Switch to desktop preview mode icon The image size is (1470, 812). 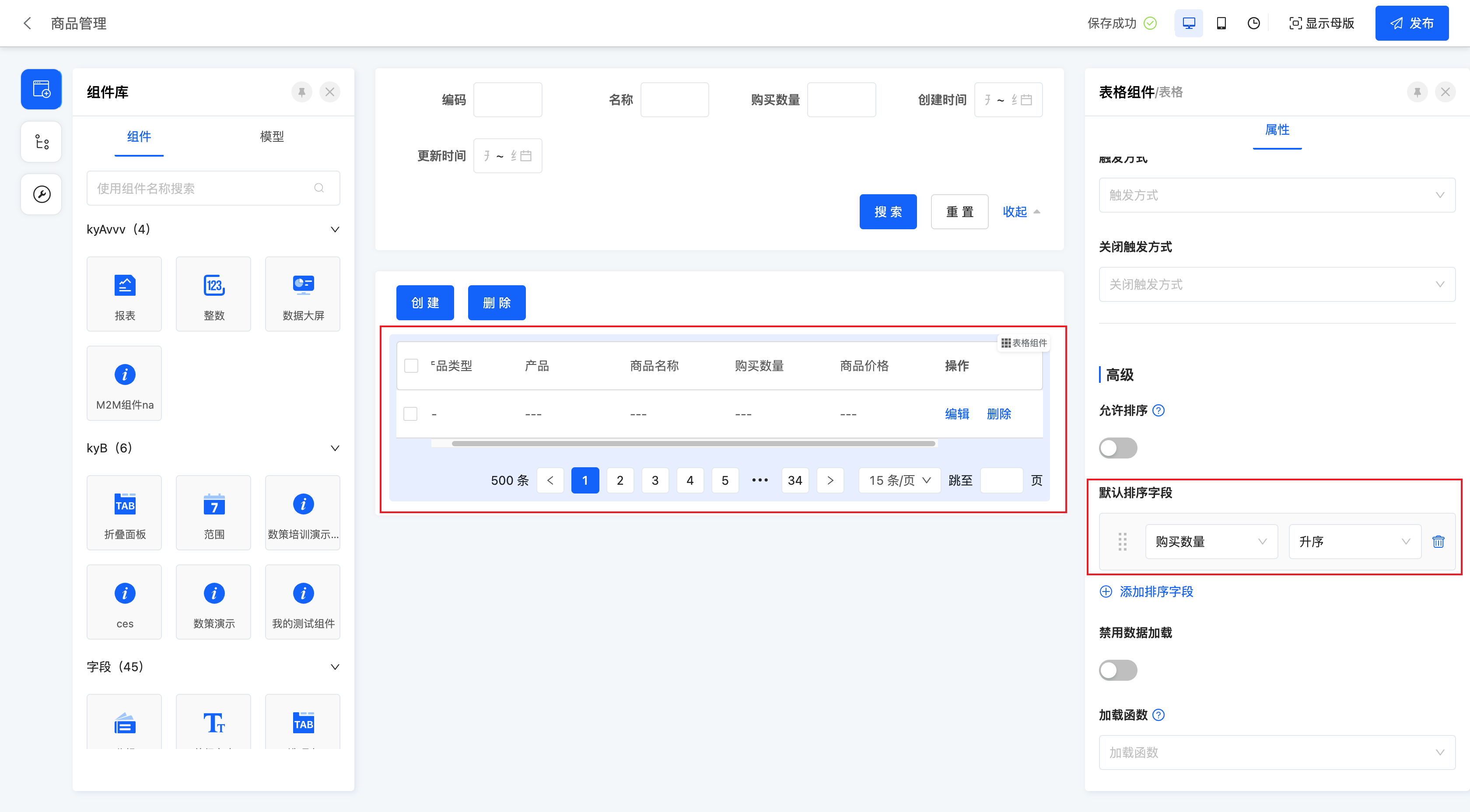click(x=1189, y=23)
